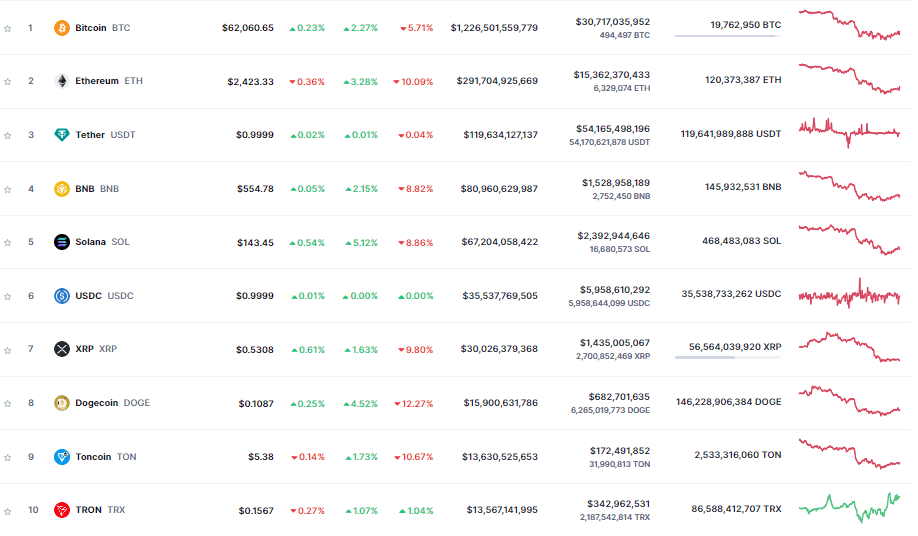Toggle the Tether watchlist star
This screenshot has height=536, width=918.
8,135
